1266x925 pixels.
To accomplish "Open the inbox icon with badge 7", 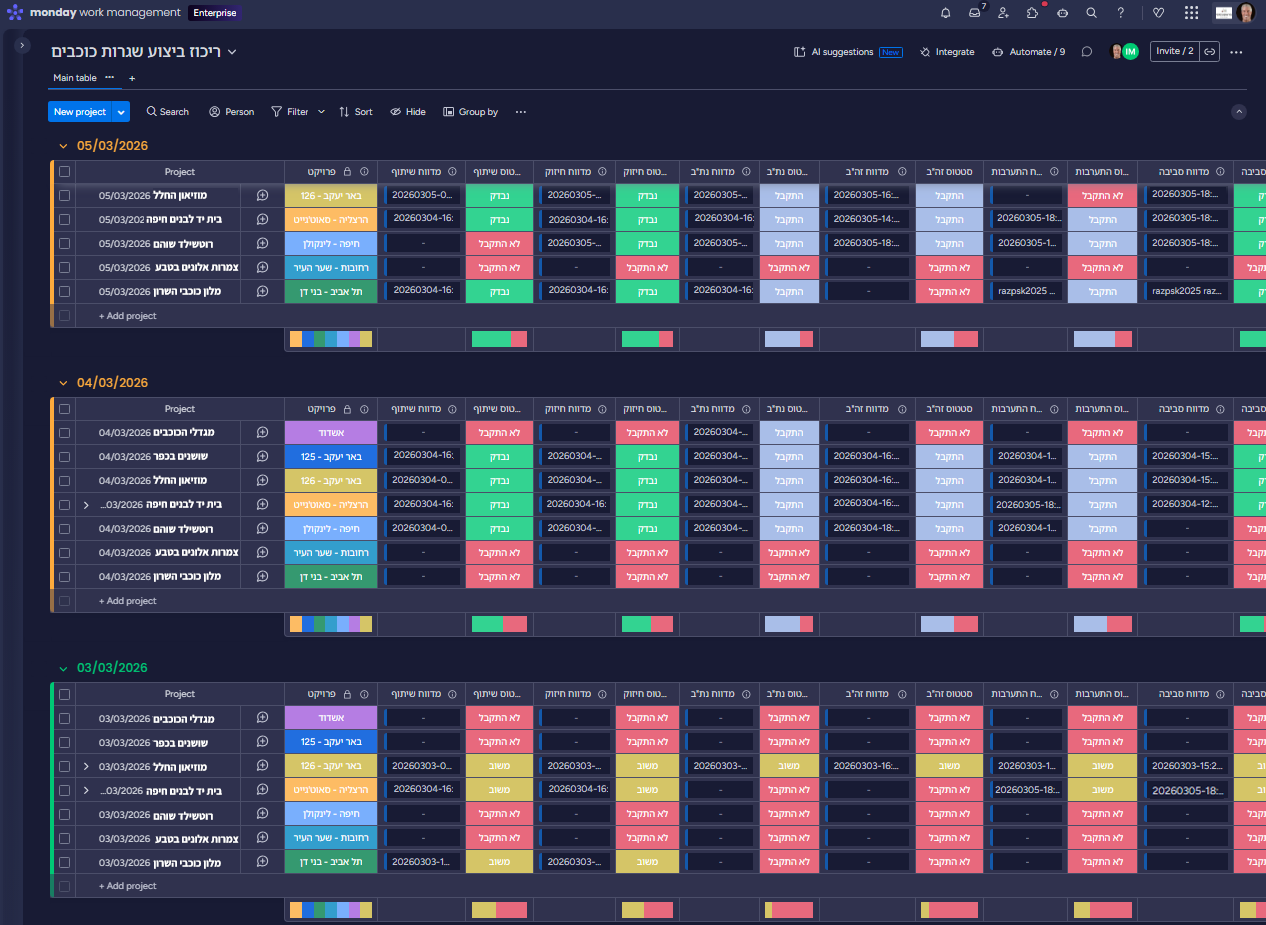I will click(975, 13).
